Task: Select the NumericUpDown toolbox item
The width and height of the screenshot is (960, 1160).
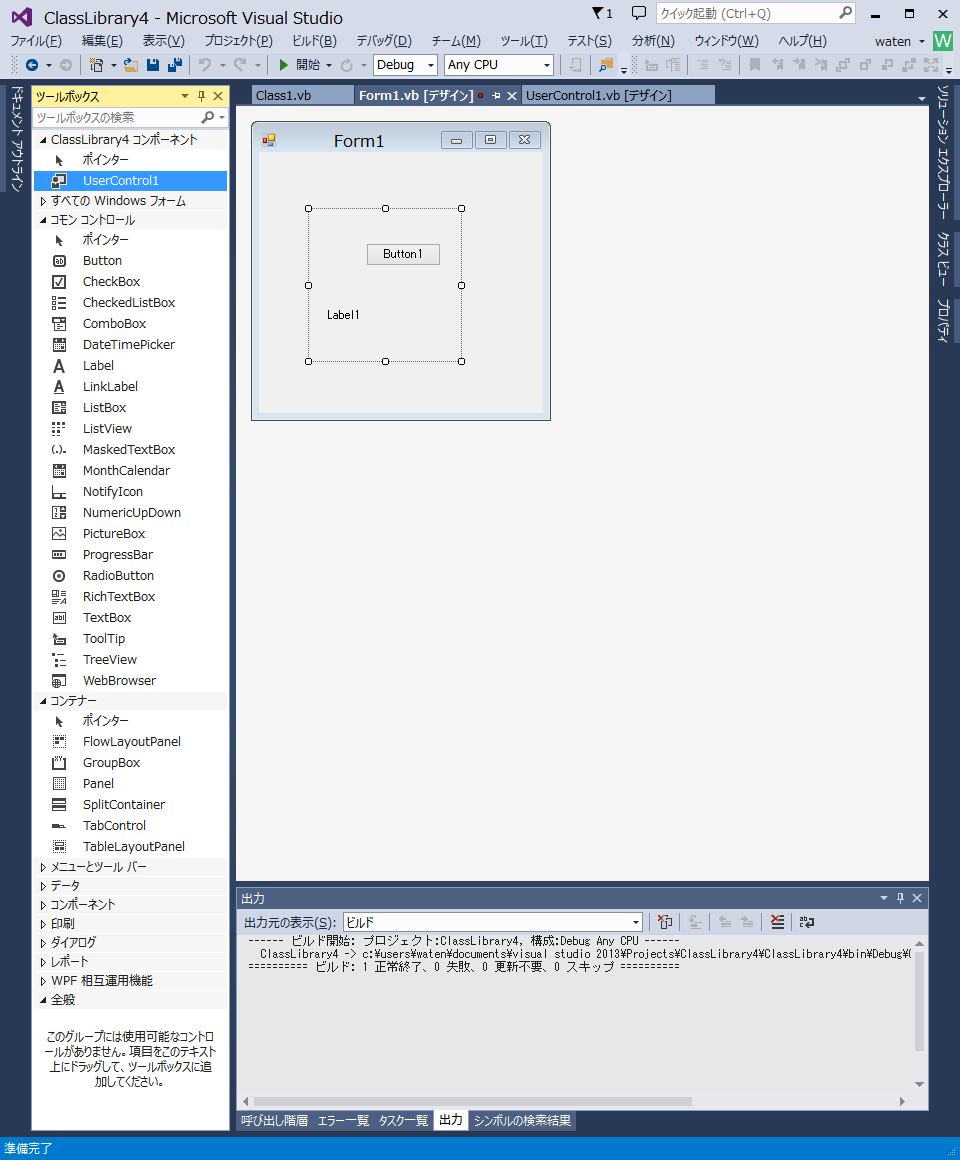Action: (x=130, y=513)
